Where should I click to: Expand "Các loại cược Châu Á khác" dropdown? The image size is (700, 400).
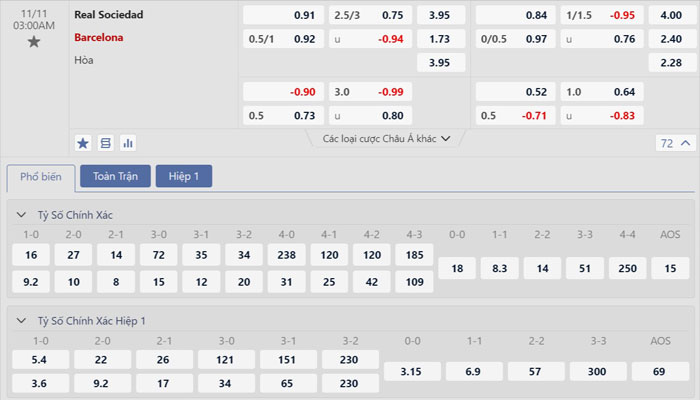pyautogui.click(x=387, y=139)
